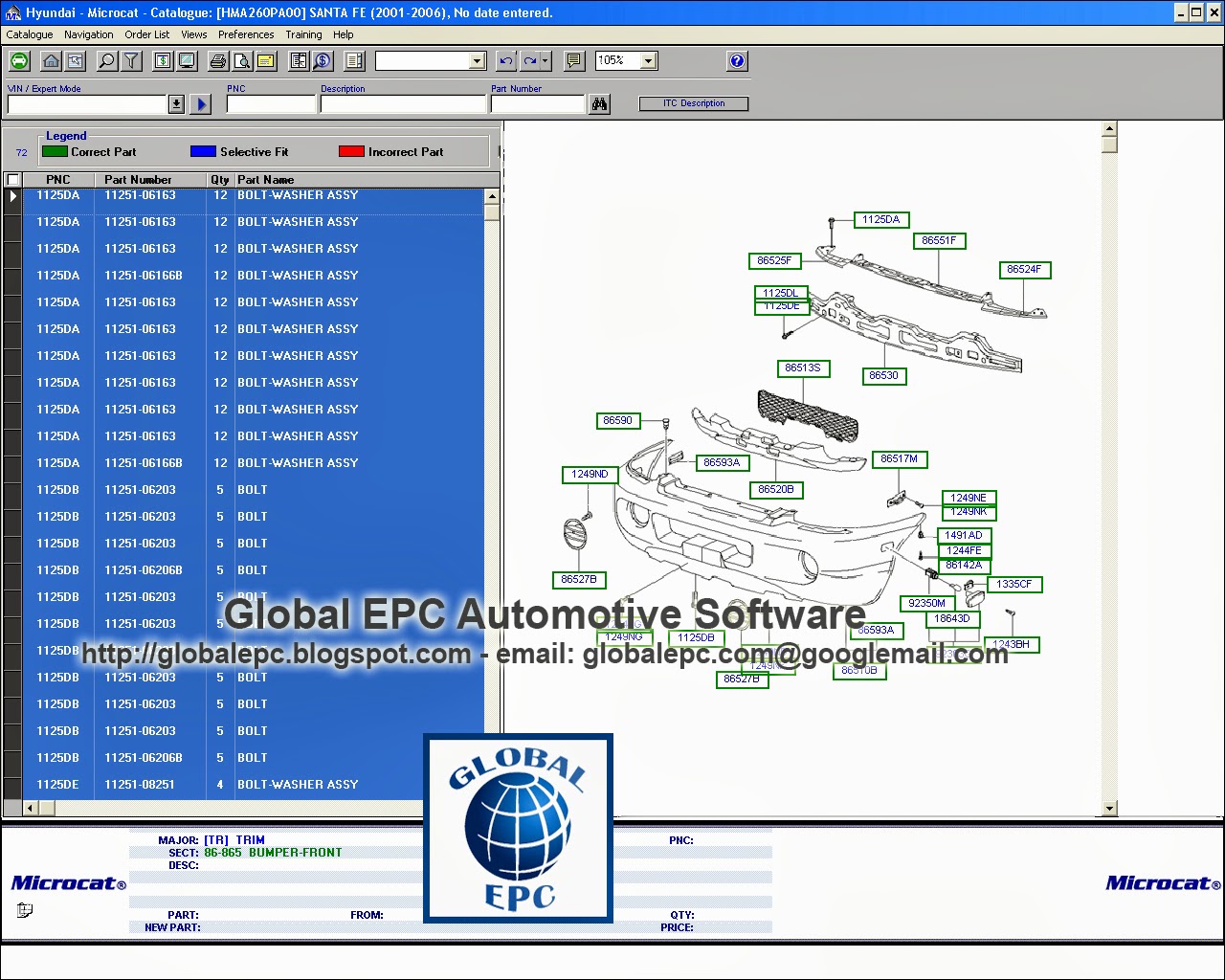Screen dimensions: 1225x980
Task: Open Help via the question mark icon
Action: 737,60
